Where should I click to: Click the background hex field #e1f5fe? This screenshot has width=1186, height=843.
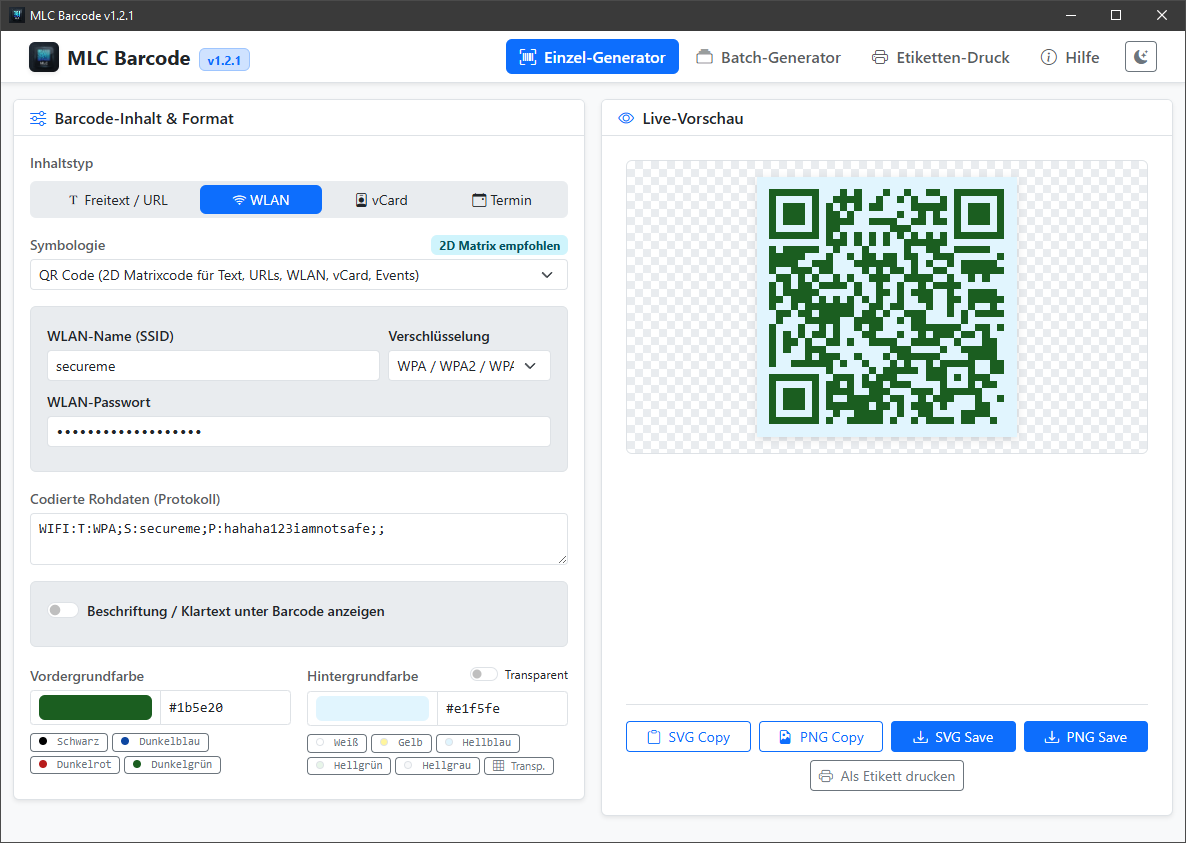(502, 708)
